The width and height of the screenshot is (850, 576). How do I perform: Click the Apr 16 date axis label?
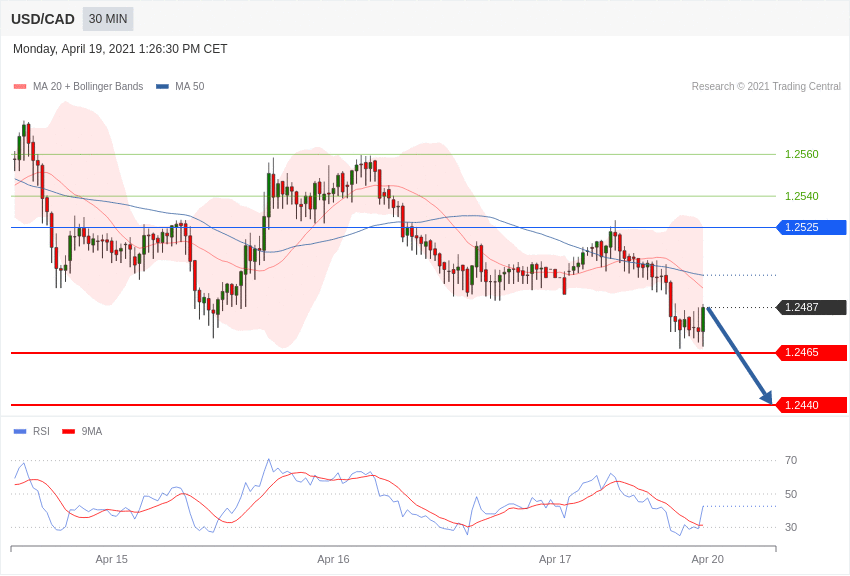pos(333,559)
